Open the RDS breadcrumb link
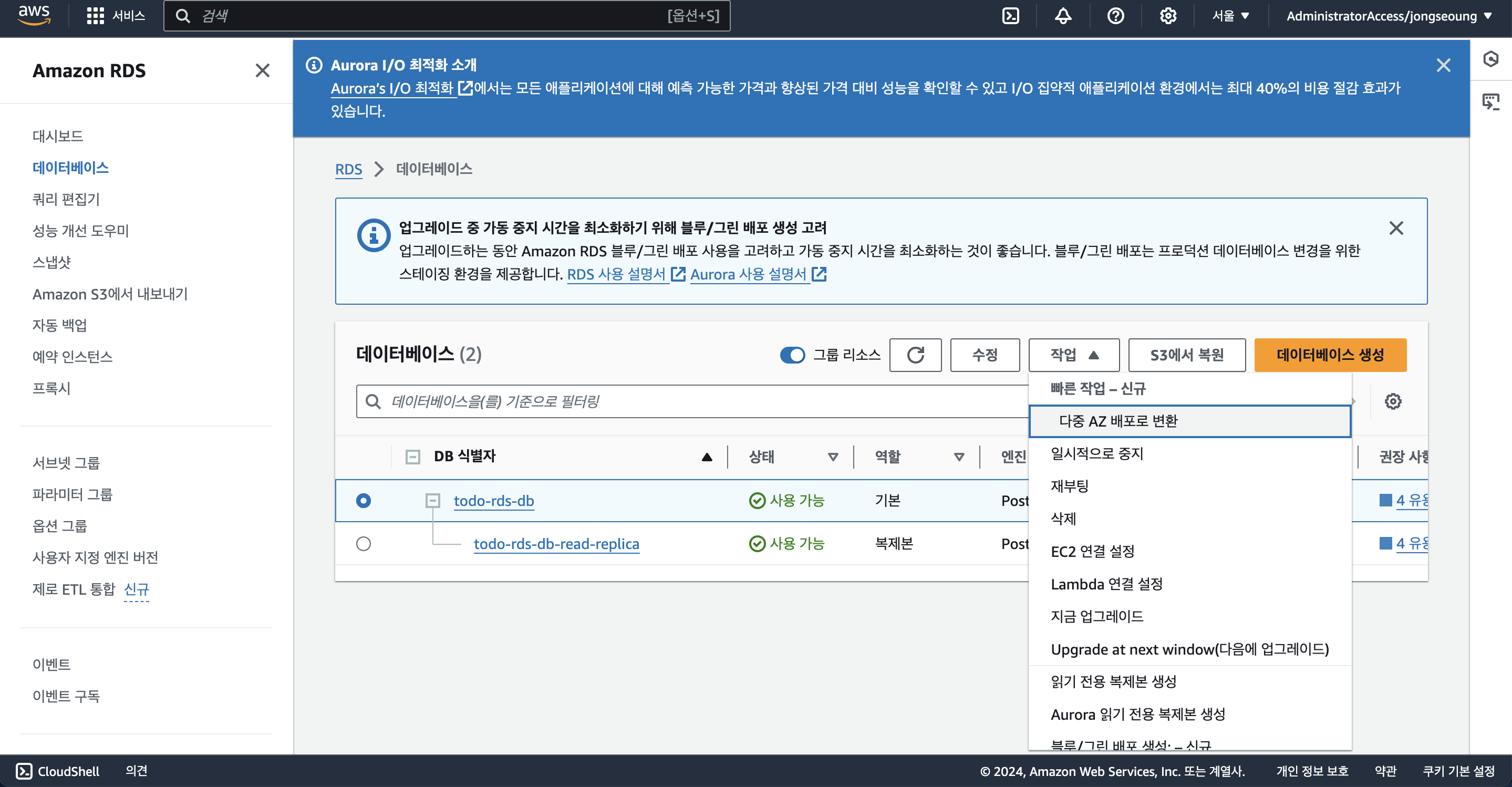Screen dimensions: 1512x787 coord(348,169)
